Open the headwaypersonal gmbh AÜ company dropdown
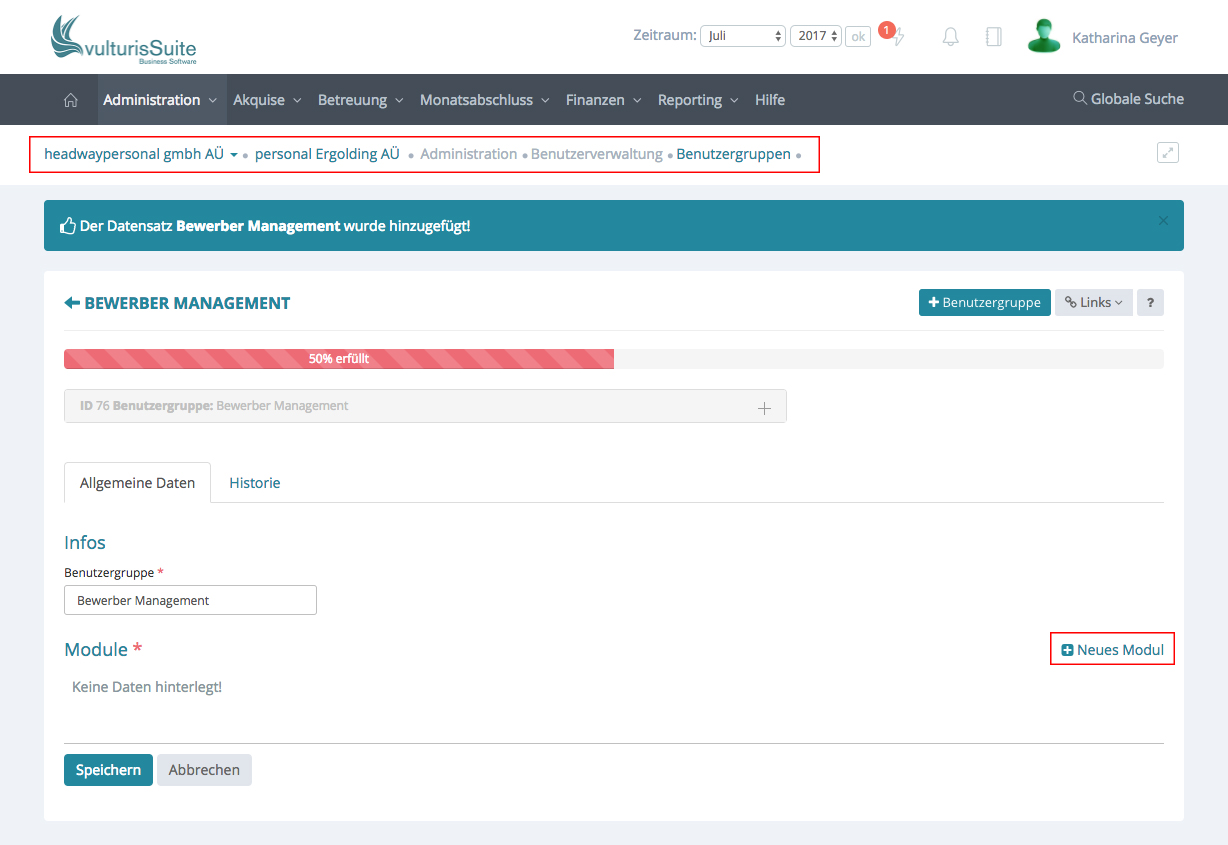 pyautogui.click(x=141, y=154)
